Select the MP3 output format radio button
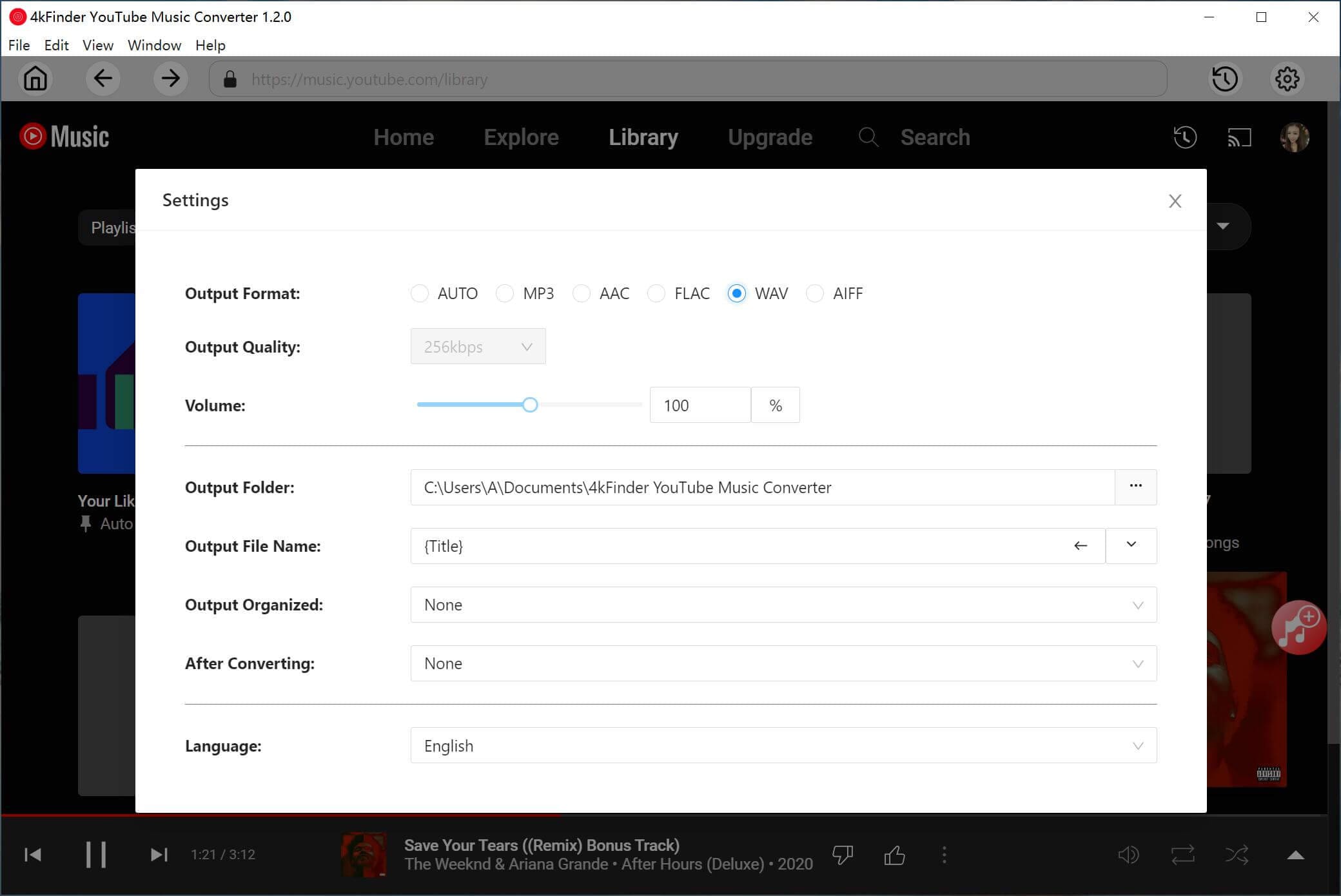The height and width of the screenshot is (896, 1341). 505,293
